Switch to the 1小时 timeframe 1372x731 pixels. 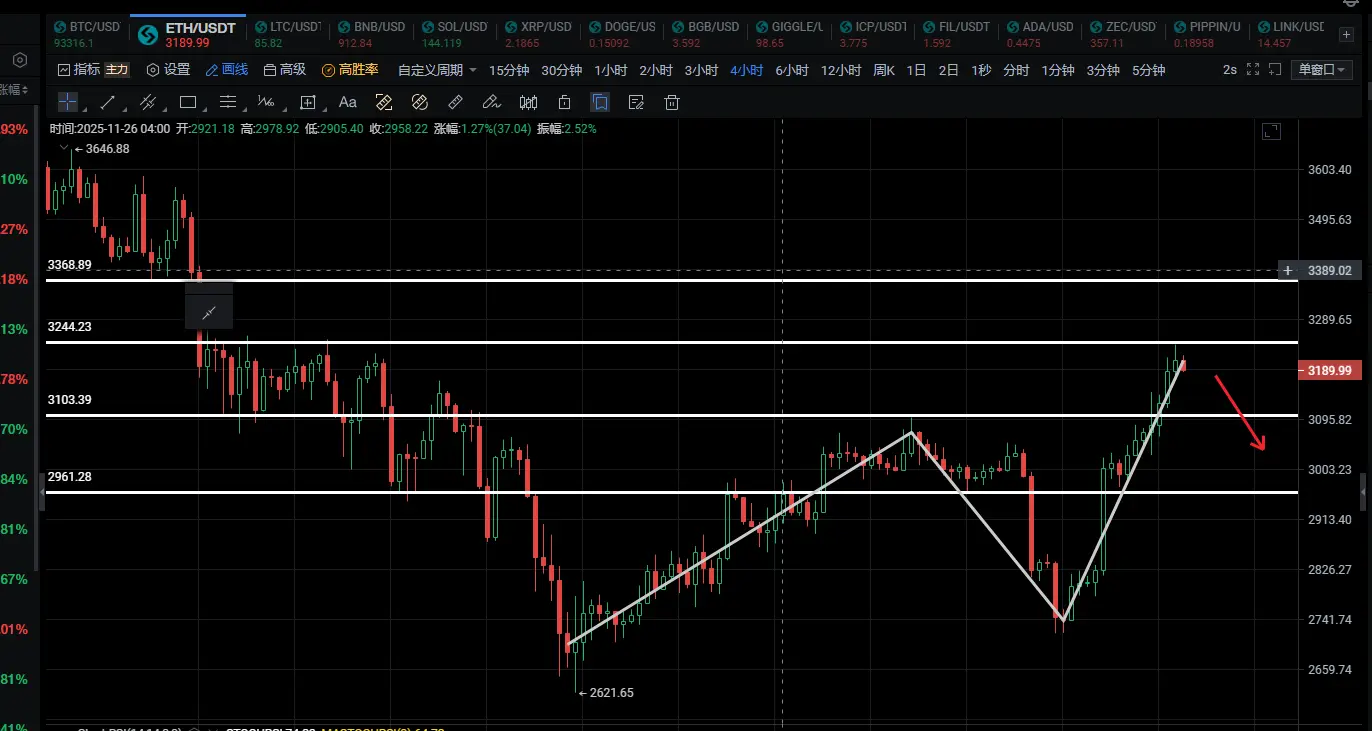pyautogui.click(x=610, y=70)
